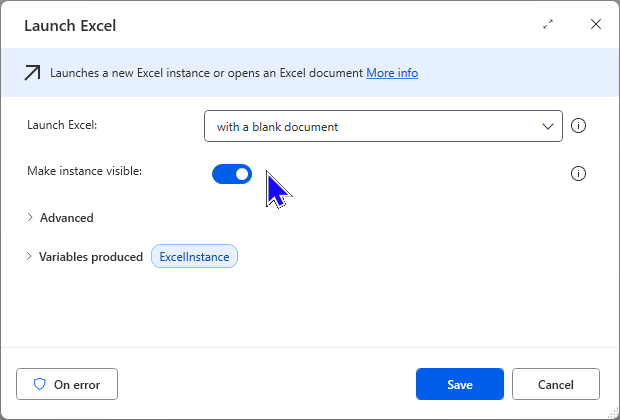The image size is (620, 420).
Task: Open the On error settings
Action: tap(67, 384)
